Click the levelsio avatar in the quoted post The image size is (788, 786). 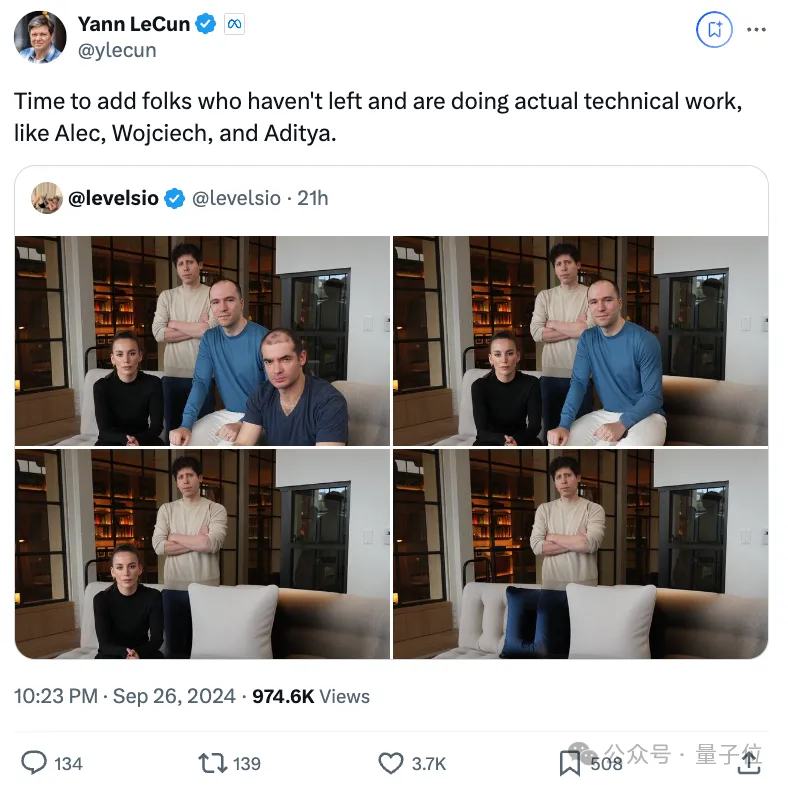46,198
